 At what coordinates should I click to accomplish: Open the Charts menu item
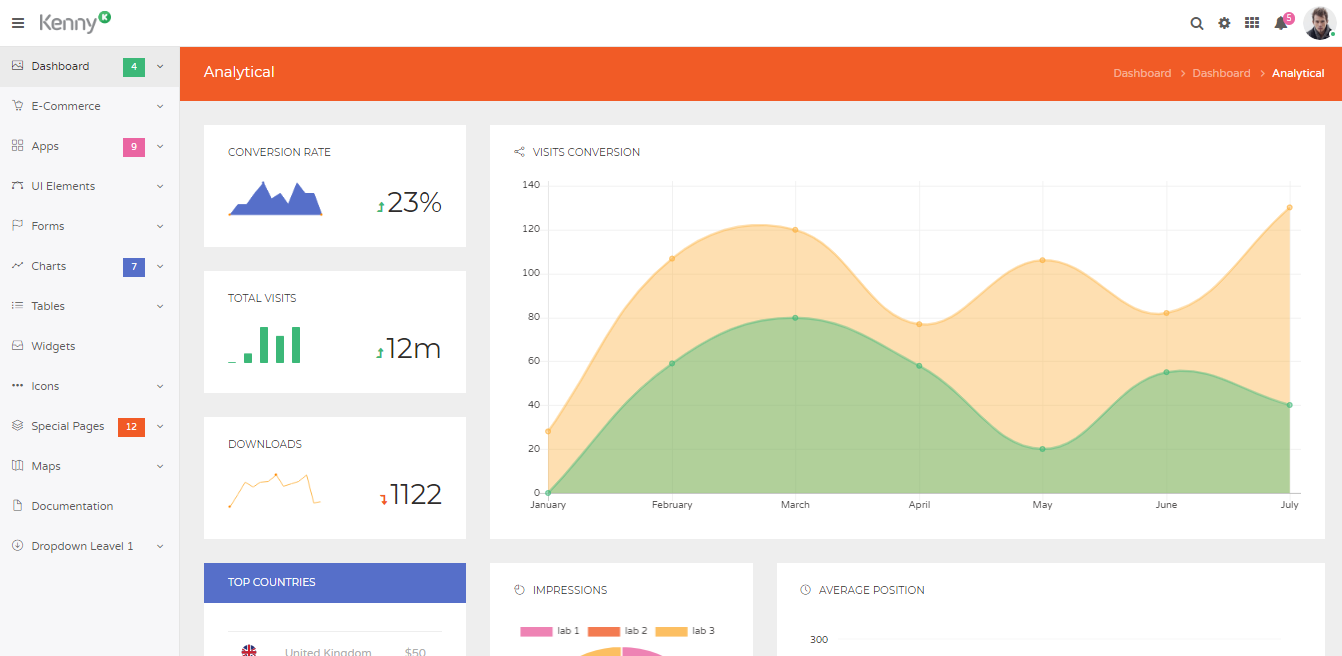pos(49,266)
